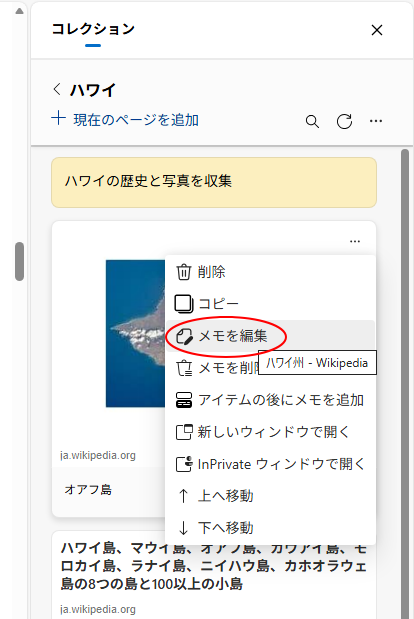Open the yellow note ハワイの歴史と写真を収集
This screenshot has height=619, width=414.
point(214,182)
